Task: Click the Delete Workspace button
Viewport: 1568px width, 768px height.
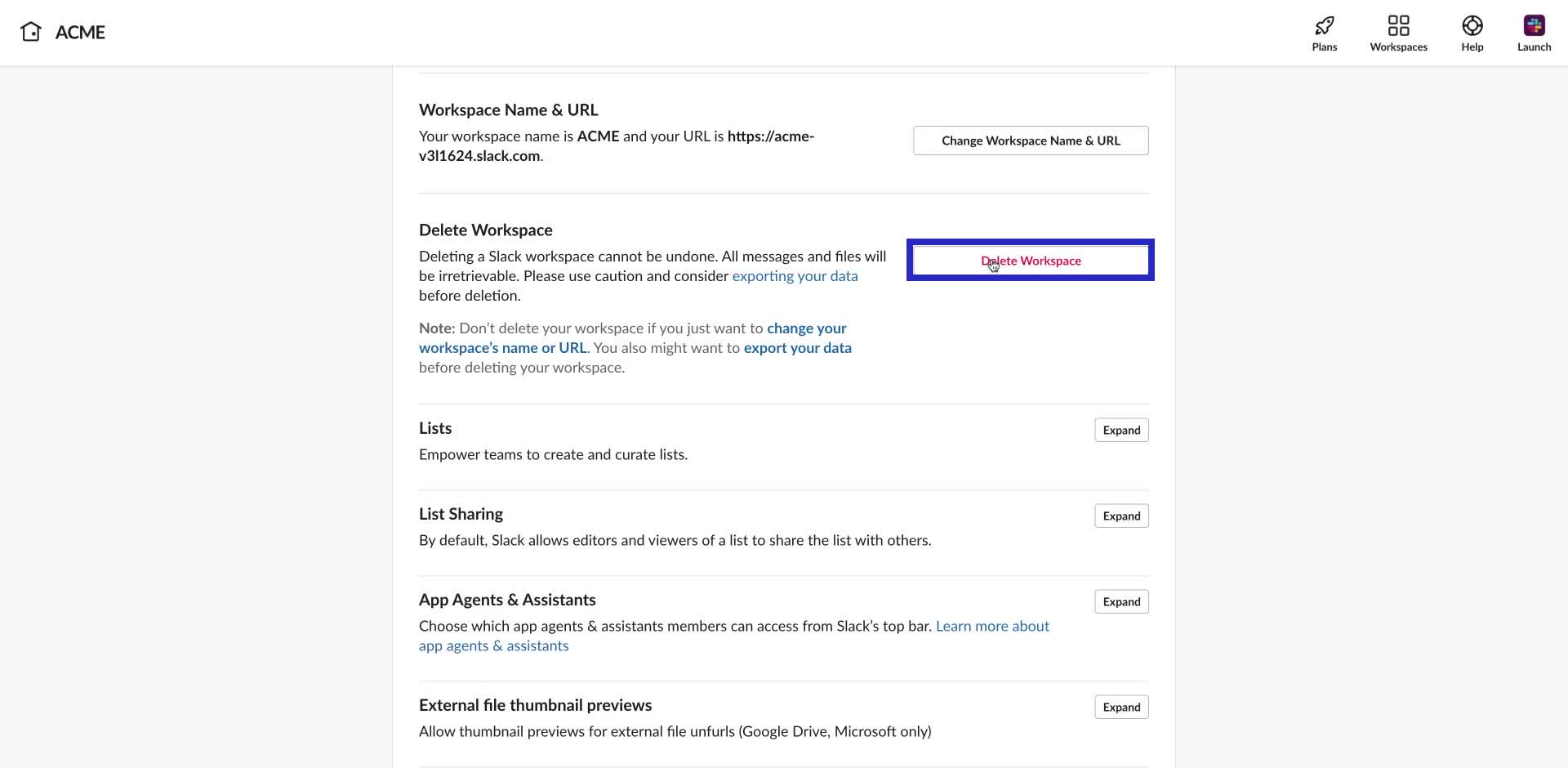Action: point(1031,260)
